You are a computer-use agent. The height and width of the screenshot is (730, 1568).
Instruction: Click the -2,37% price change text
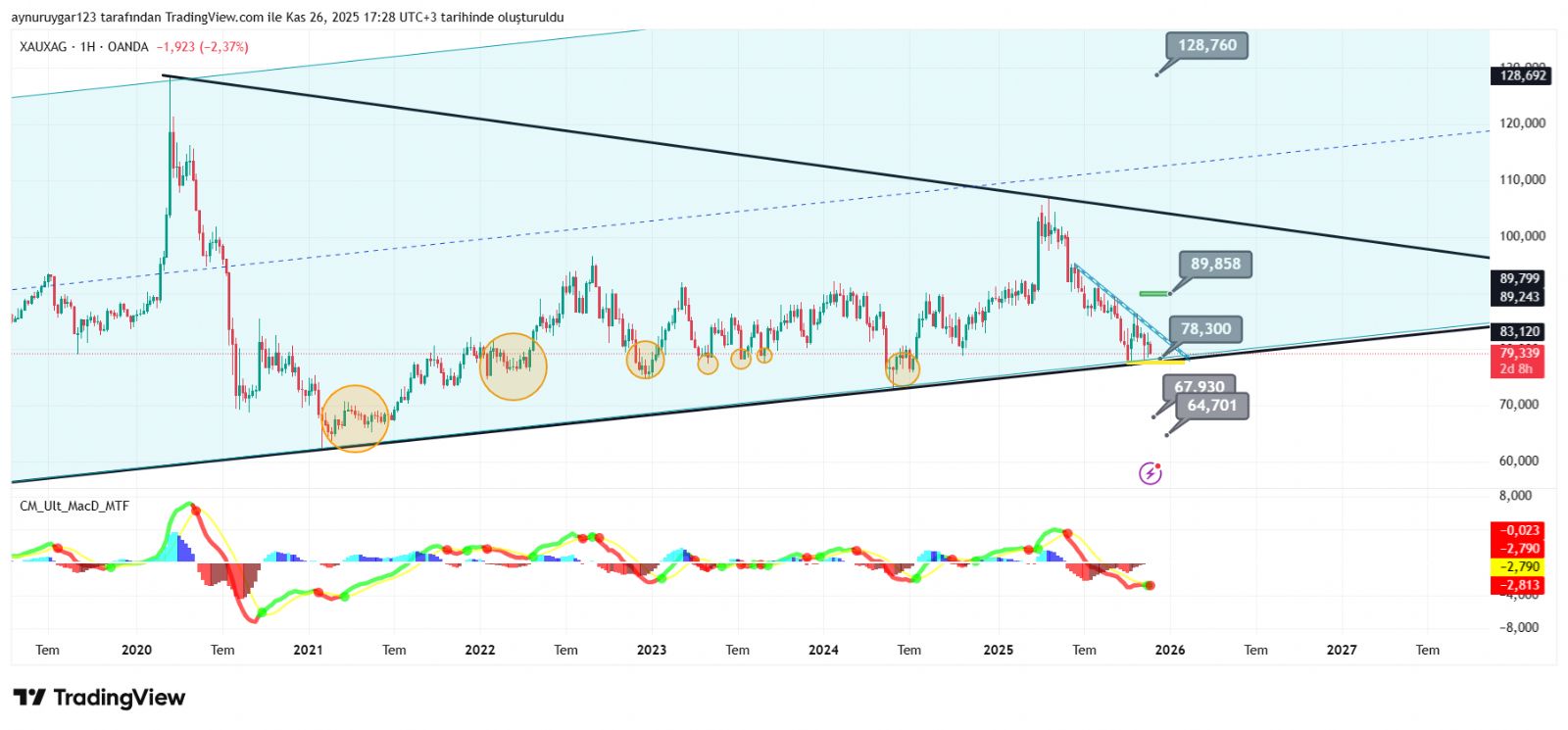tap(225, 47)
